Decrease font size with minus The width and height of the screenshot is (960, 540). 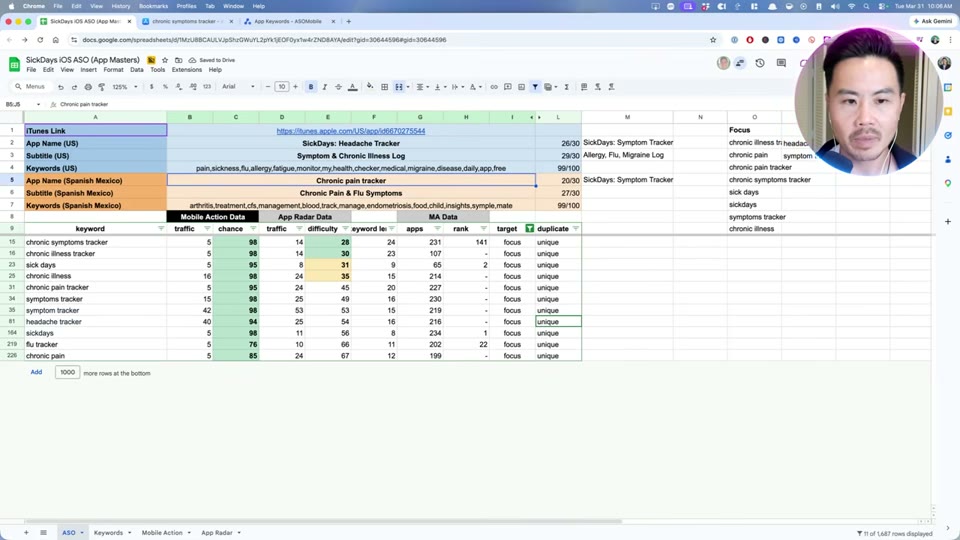click(x=268, y=87)
